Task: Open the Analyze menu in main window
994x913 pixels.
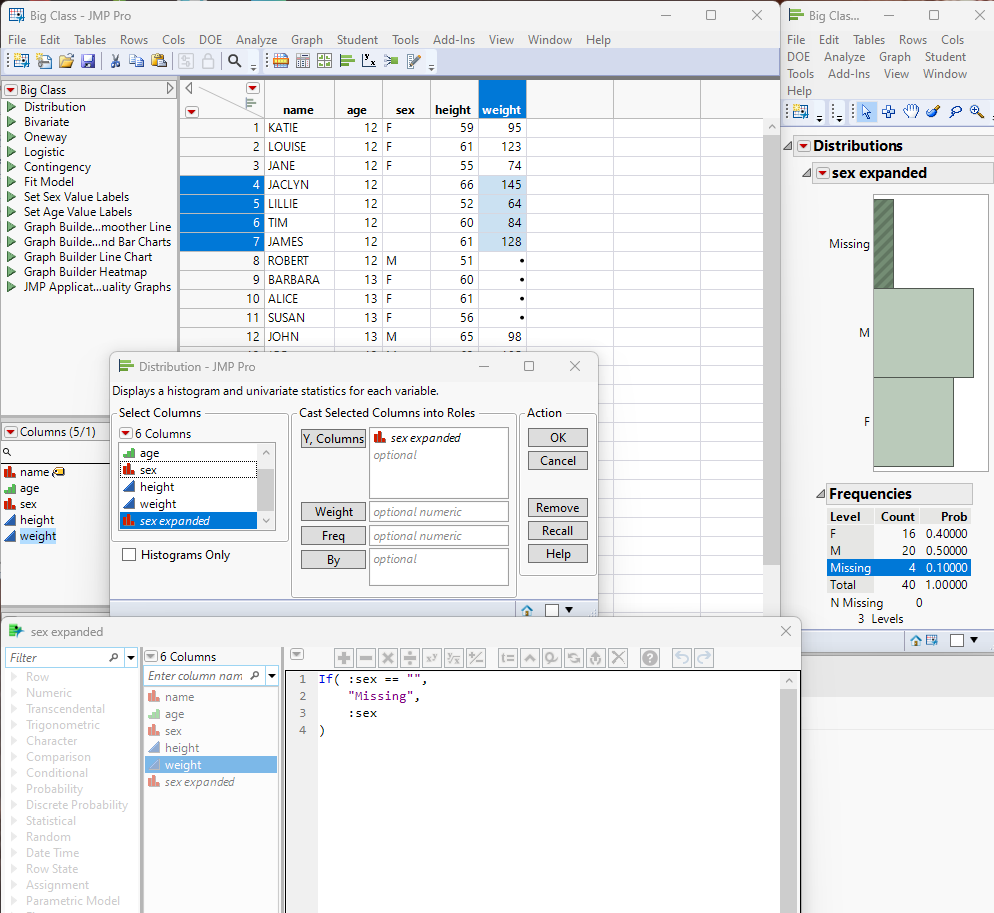Action: pyautogui.click(x=256, y=40)
